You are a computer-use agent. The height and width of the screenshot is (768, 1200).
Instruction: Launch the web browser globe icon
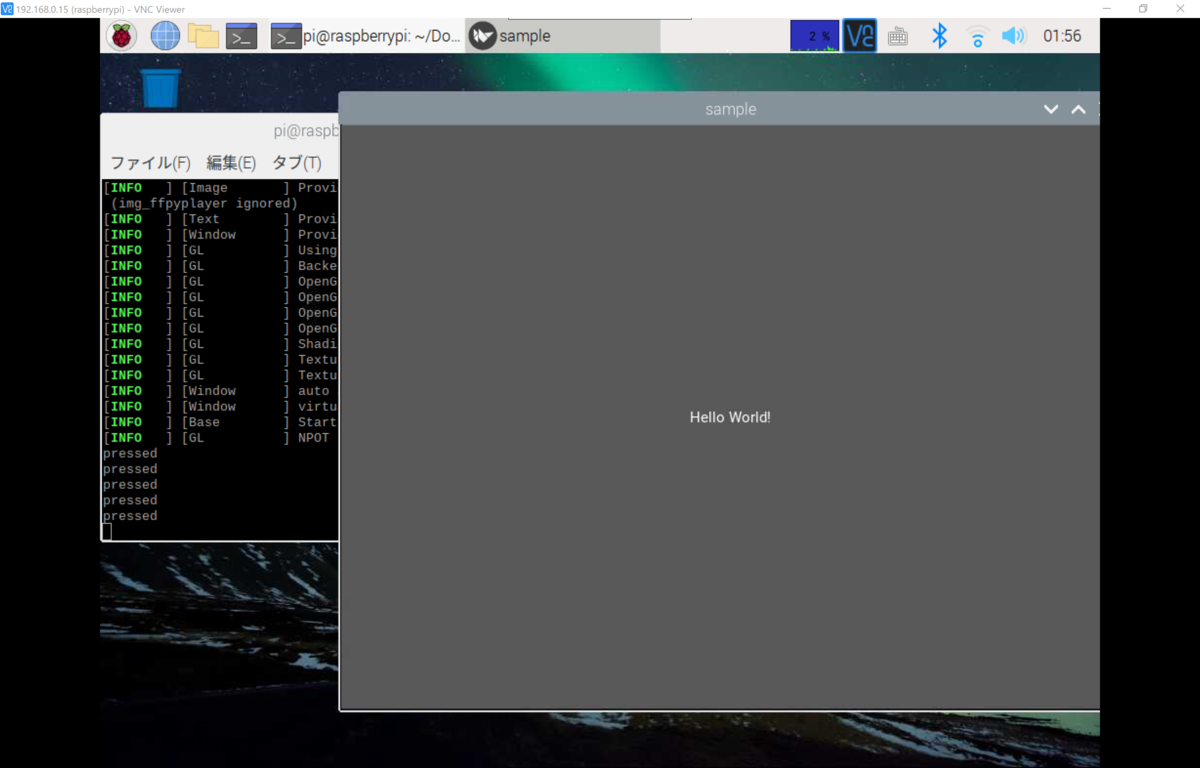pos(165,36)
